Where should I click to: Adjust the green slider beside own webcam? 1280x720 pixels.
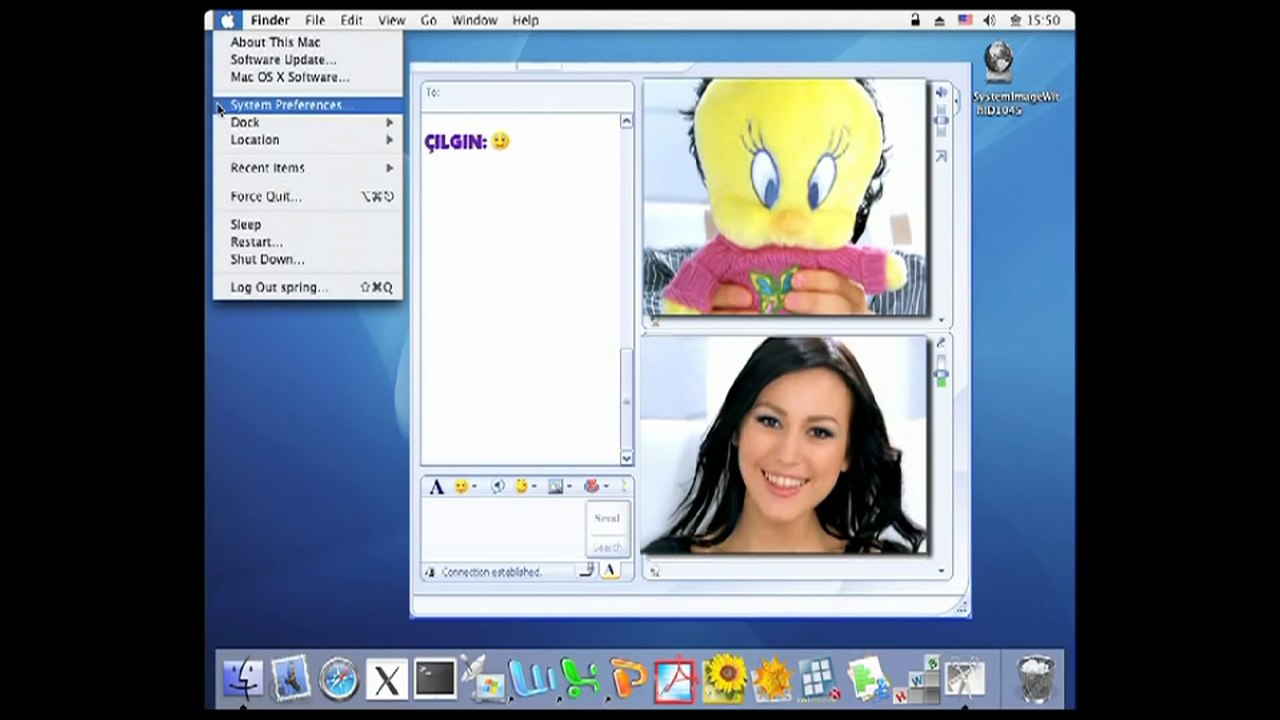pos(941,376)
